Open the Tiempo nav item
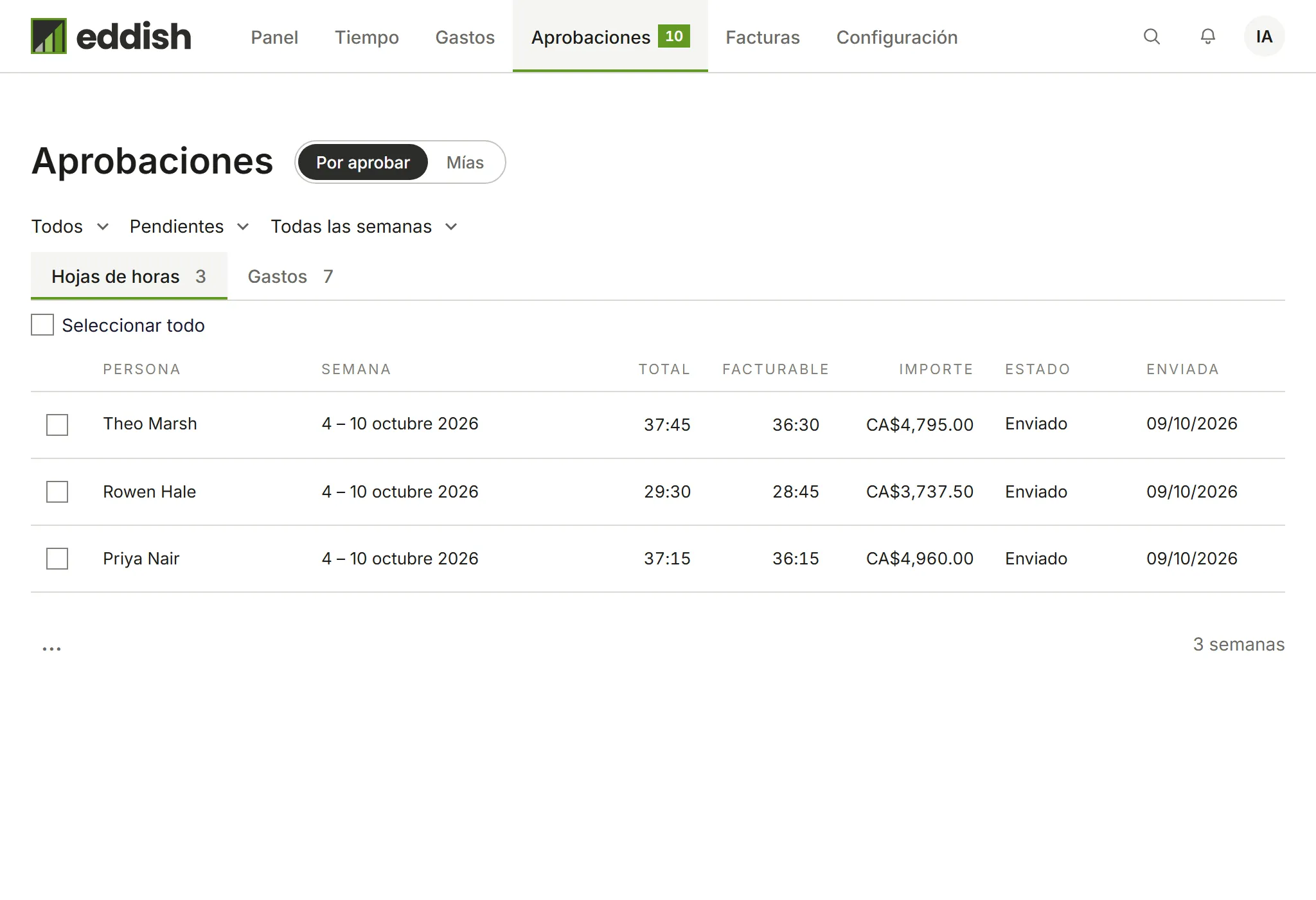Viewport: 1316px width, 900px height. pyautogui.click(x=367, y=37)
